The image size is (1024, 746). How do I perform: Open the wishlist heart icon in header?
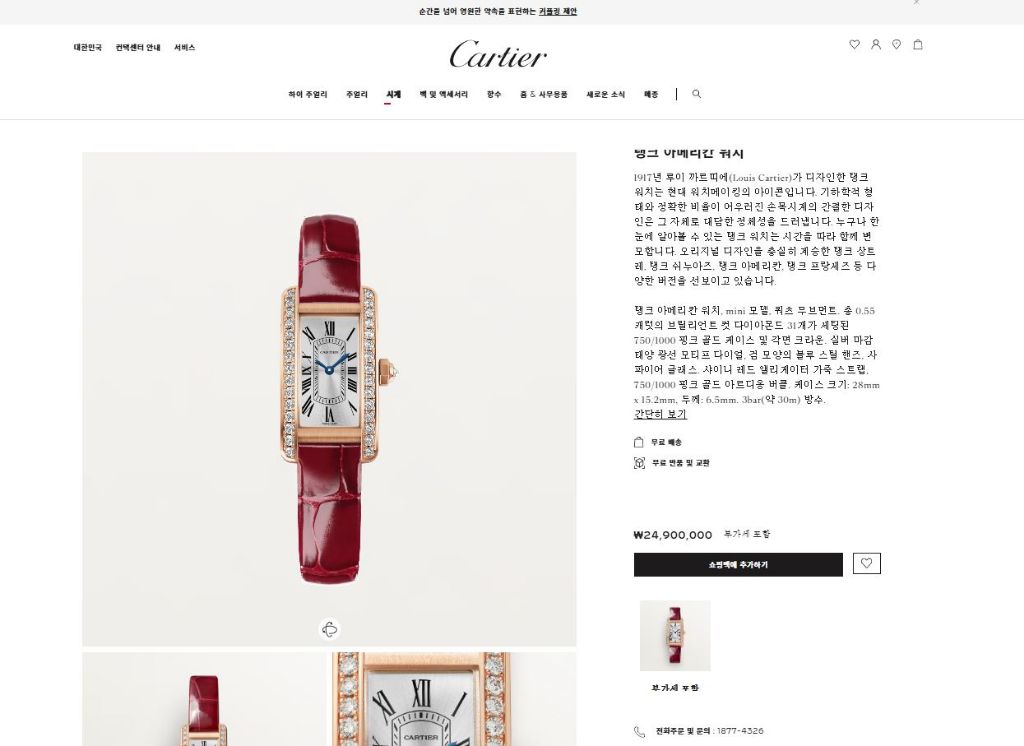pyautogui.click(x=854, y=44)
